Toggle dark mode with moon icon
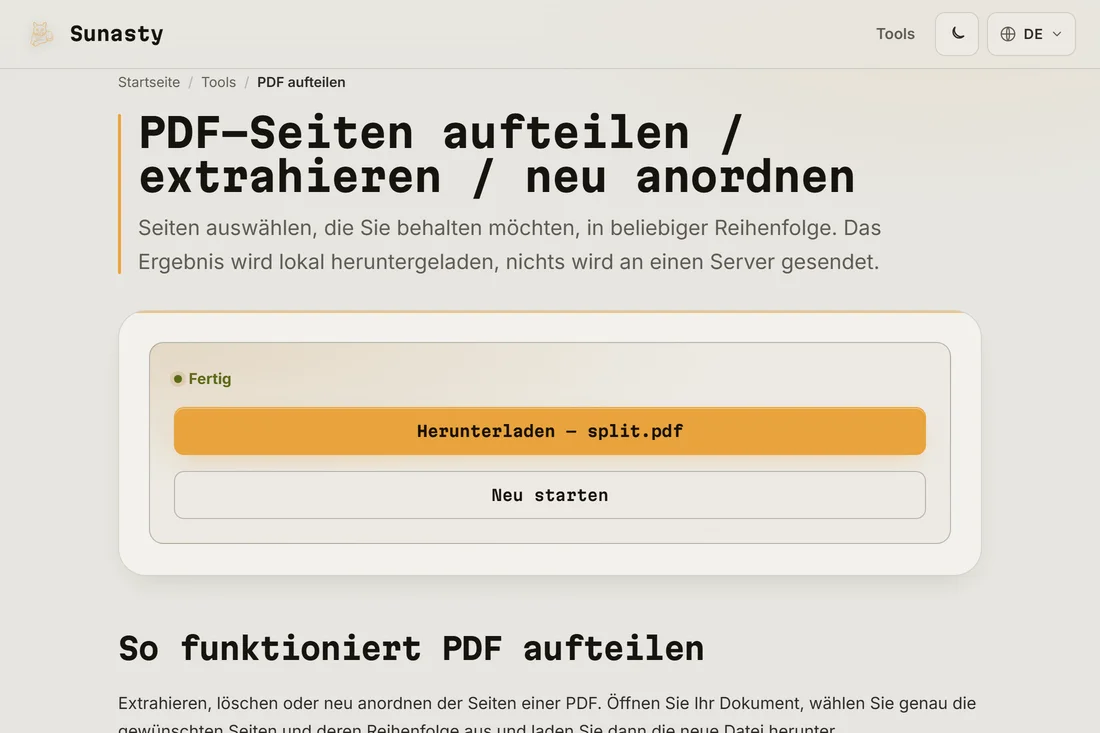Screen dimensions: 1100x733 (x=957, y=34)
